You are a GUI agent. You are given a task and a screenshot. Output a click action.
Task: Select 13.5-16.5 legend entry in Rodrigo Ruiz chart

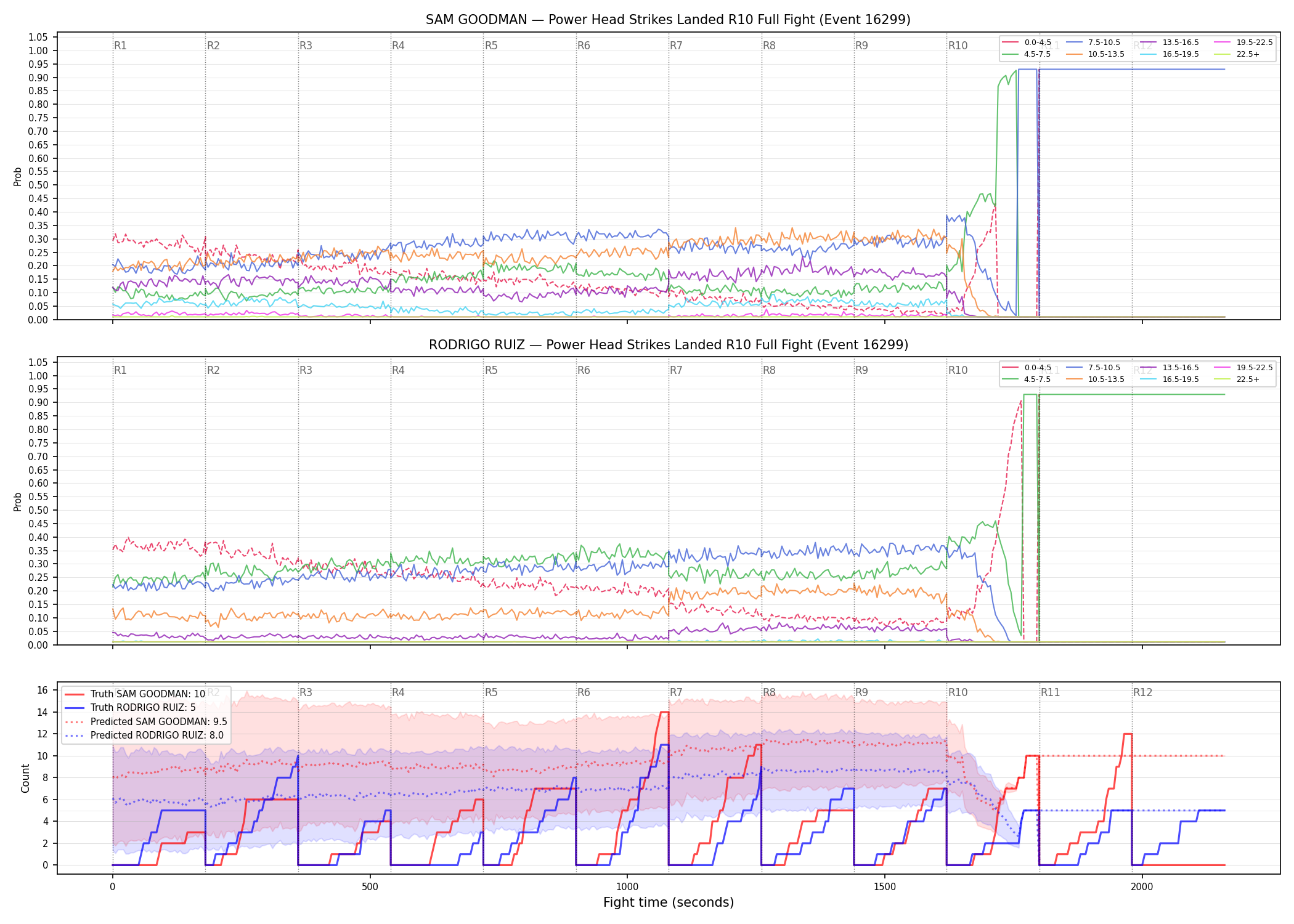[x=1170, y=368]
